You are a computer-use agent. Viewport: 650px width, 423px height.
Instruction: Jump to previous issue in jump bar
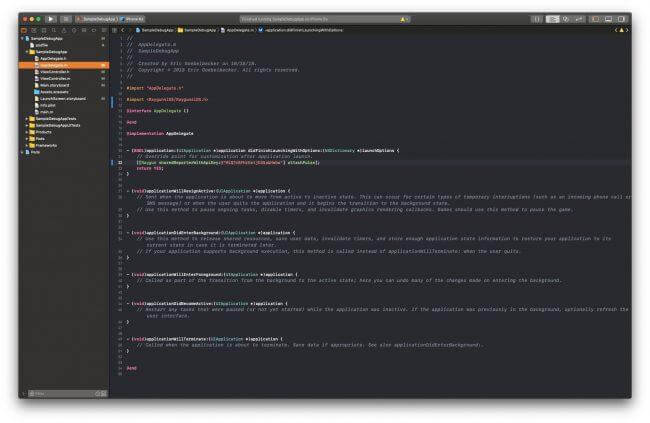(x=616, y=30)
